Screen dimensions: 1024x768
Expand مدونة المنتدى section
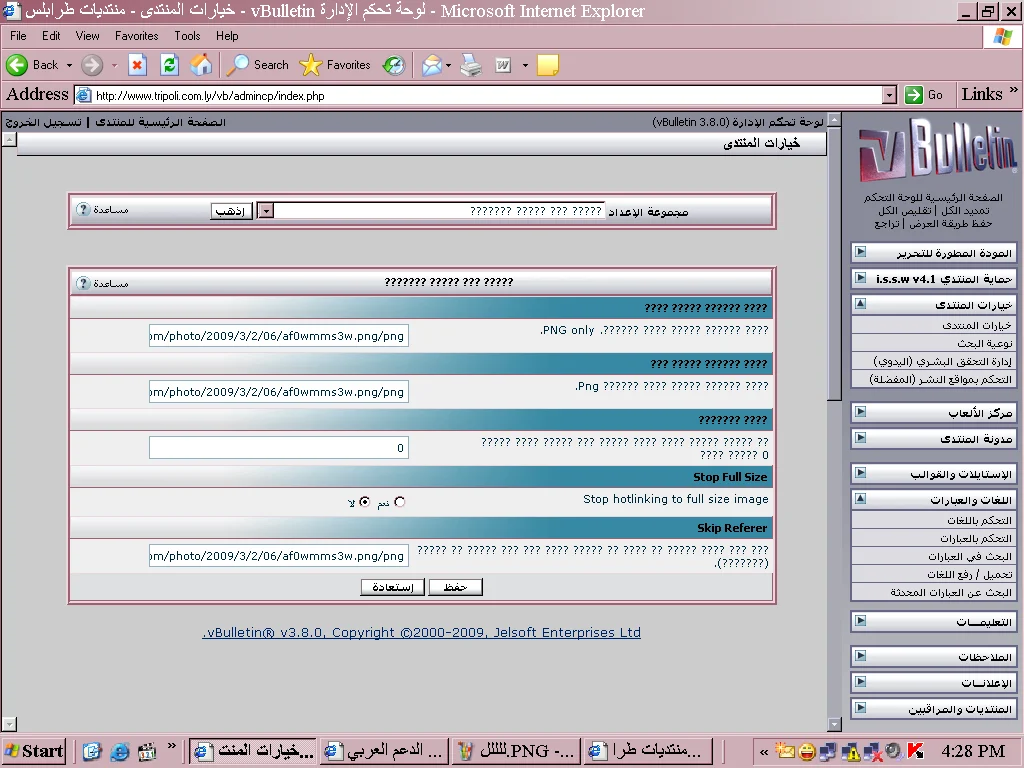click(x=861, y=438)
